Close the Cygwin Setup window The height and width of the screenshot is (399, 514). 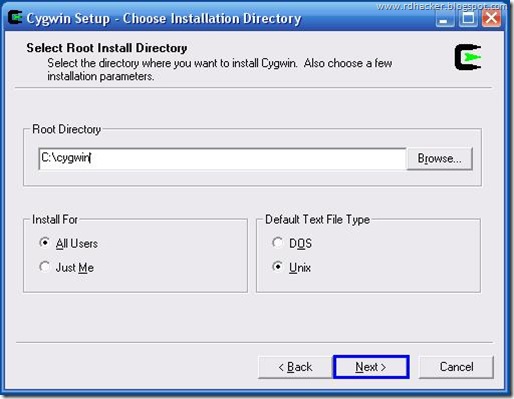tap(491, 18)
